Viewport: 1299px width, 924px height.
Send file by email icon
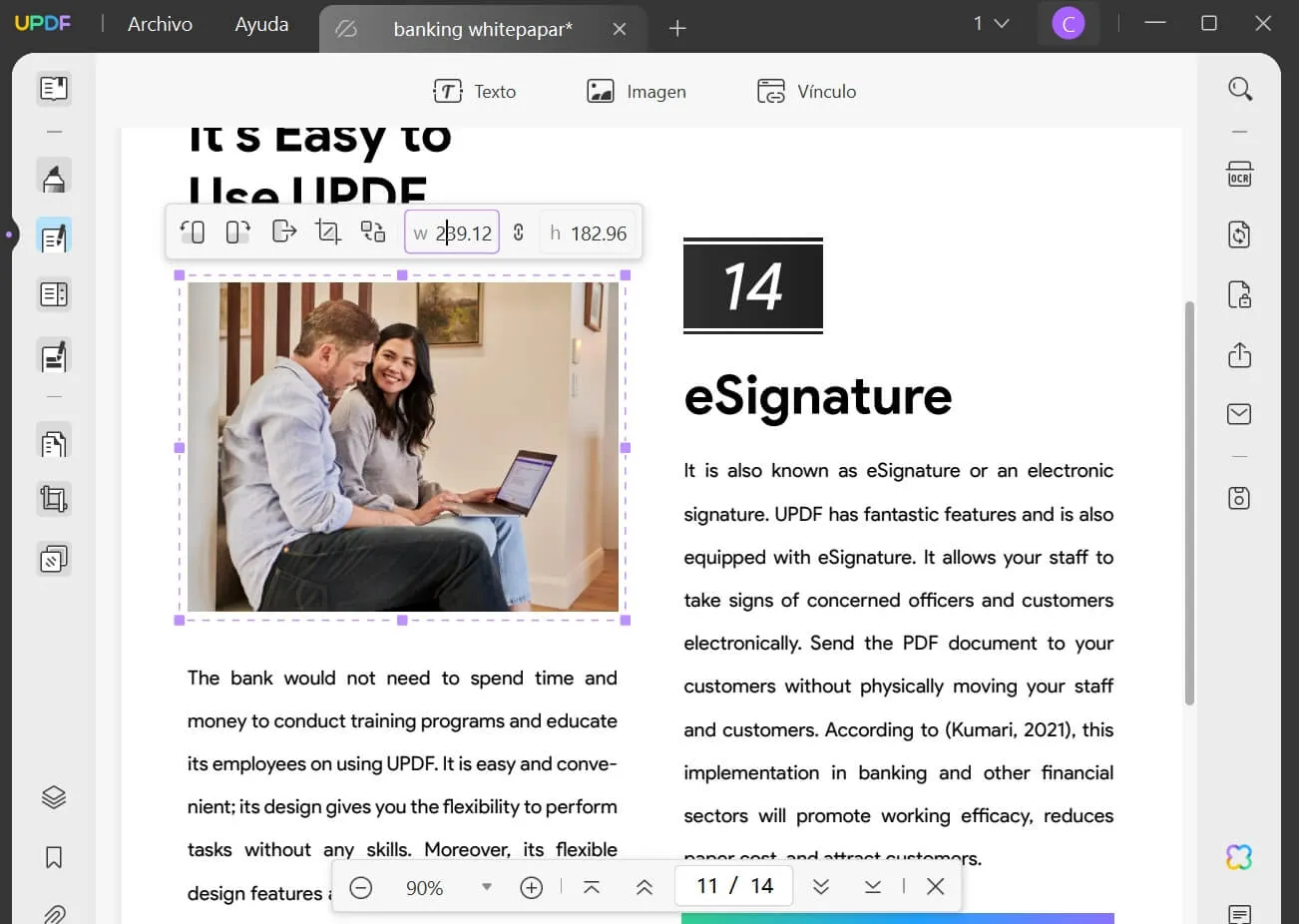click(x=1239, y=414)
